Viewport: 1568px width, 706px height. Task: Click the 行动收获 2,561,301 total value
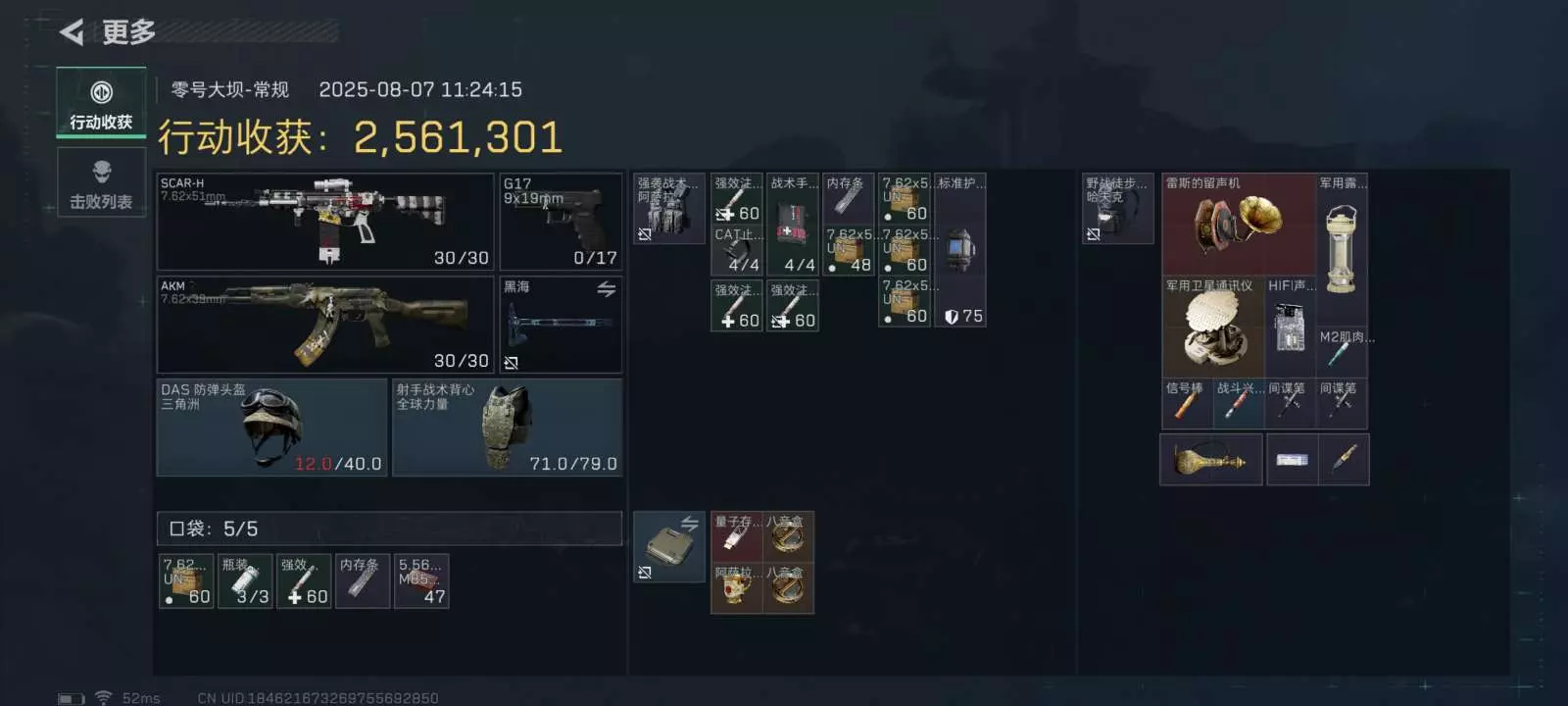coord(361,137)
